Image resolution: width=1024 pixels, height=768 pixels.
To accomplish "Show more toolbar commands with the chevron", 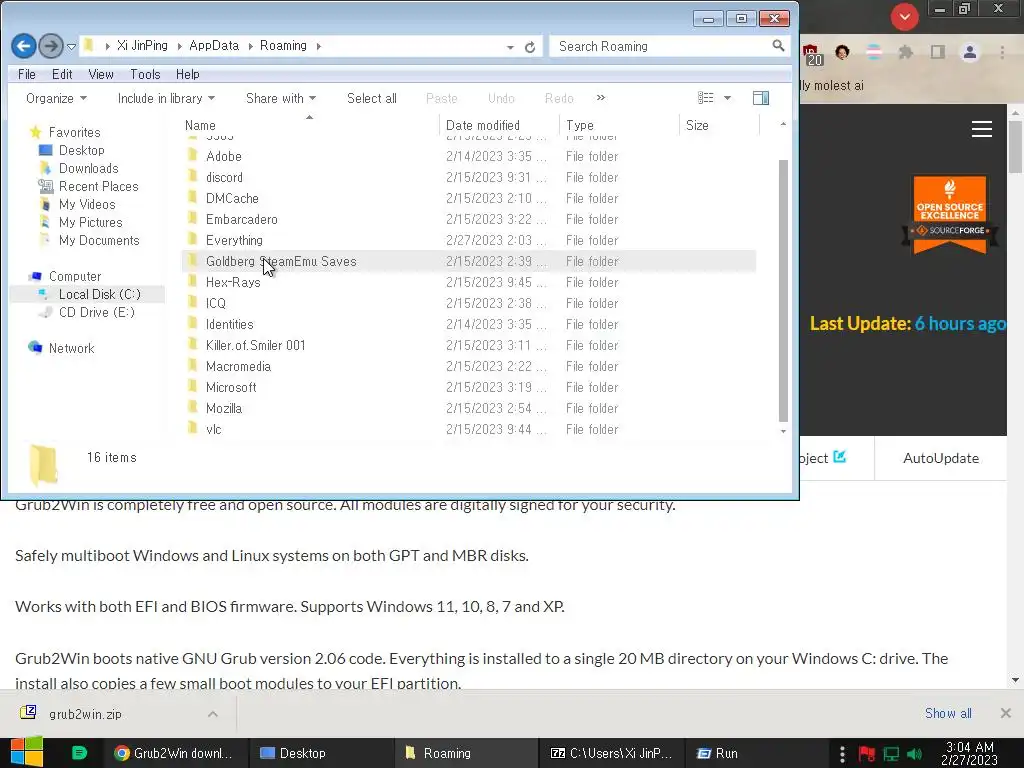I will [x=601, y=98].
